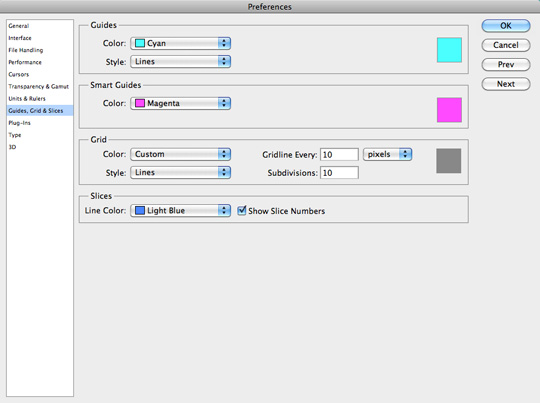The width and height of the screenshot is (540, 403).
Task: Select Transparency & Gamut category
Action: click(39, 86)
